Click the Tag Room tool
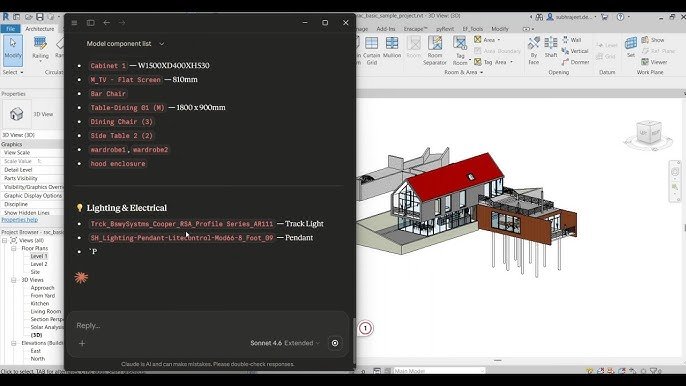This screenshot has width=686, height=386. [460, 50]
